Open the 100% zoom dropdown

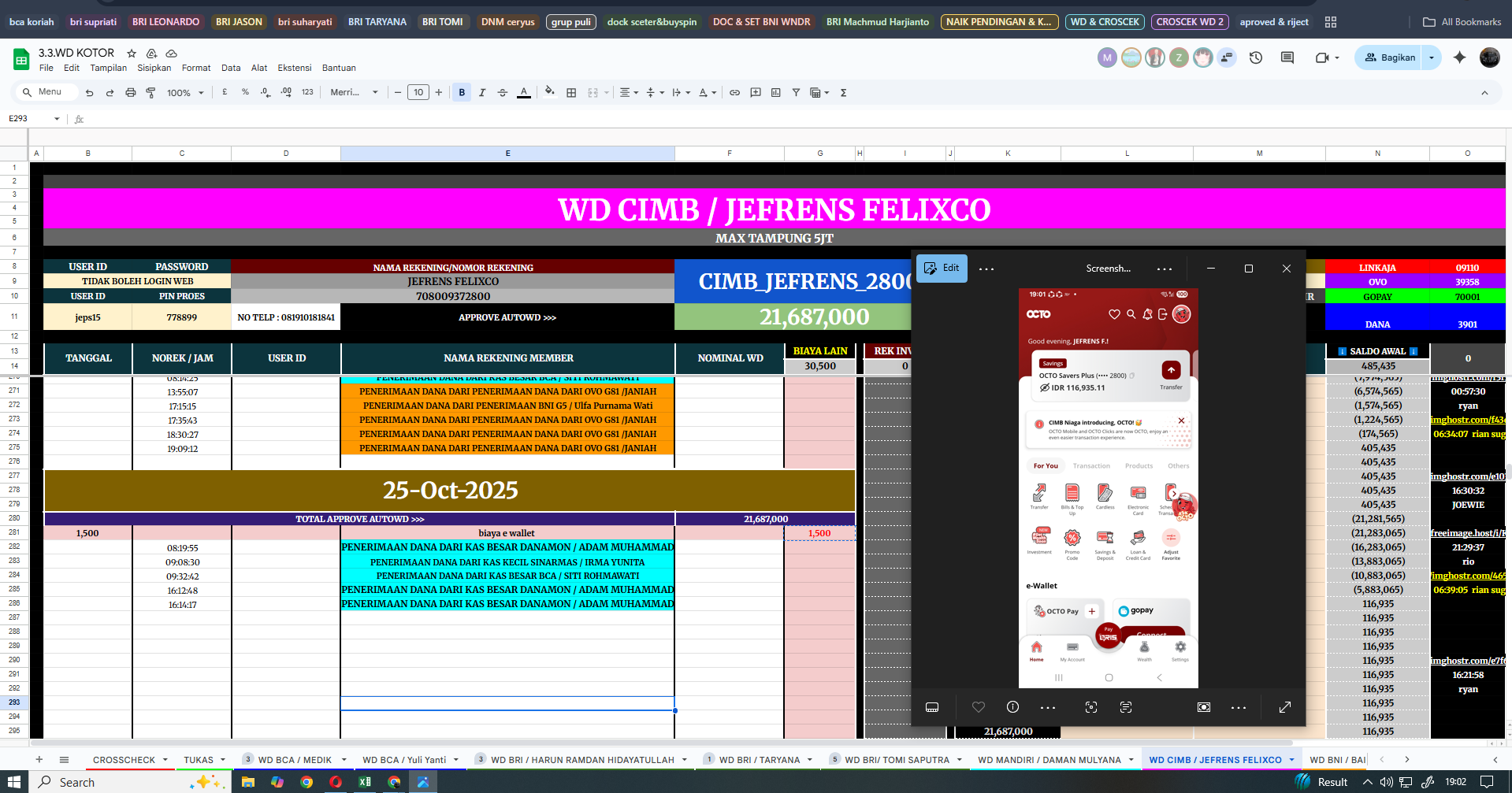185,92
